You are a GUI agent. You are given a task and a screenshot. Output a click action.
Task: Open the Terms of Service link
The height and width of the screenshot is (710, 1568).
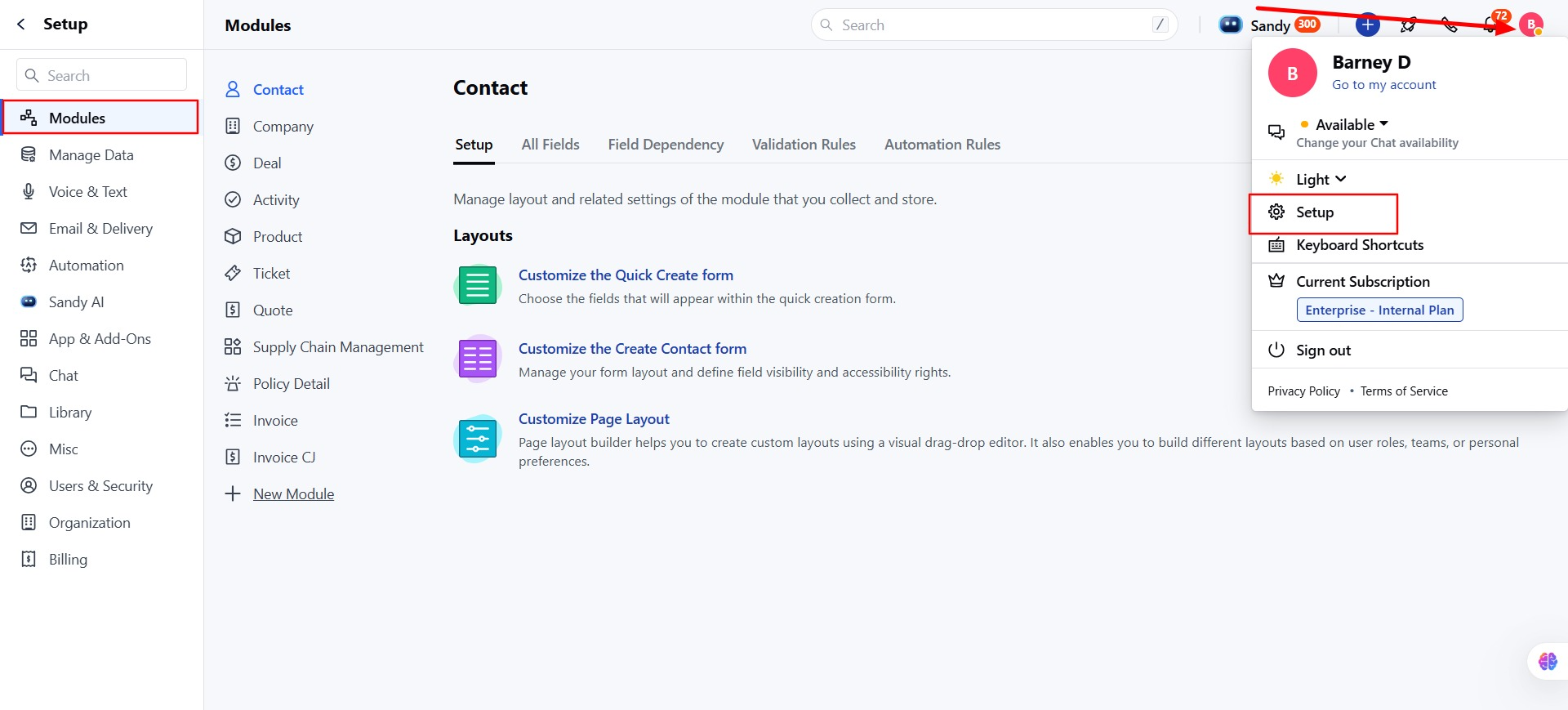coord(1404,391)
